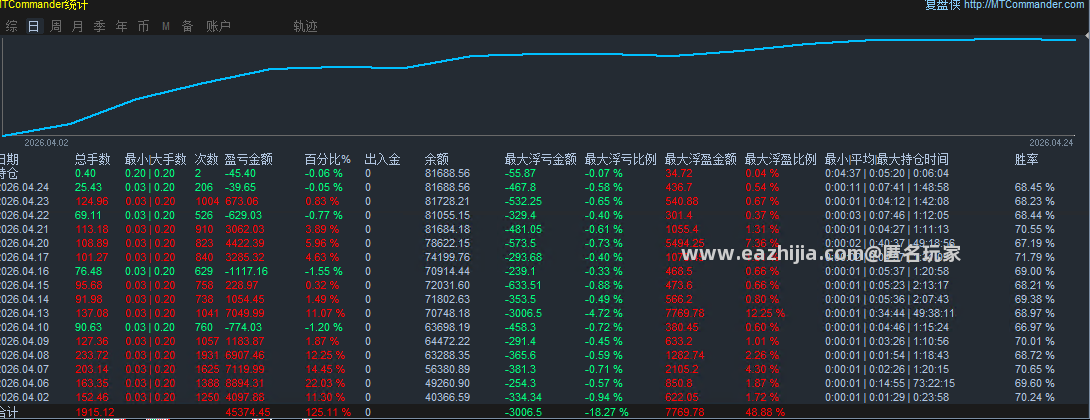Click the 最大浮盈金额 column header
1090x420 pixels.
(700, 159)
